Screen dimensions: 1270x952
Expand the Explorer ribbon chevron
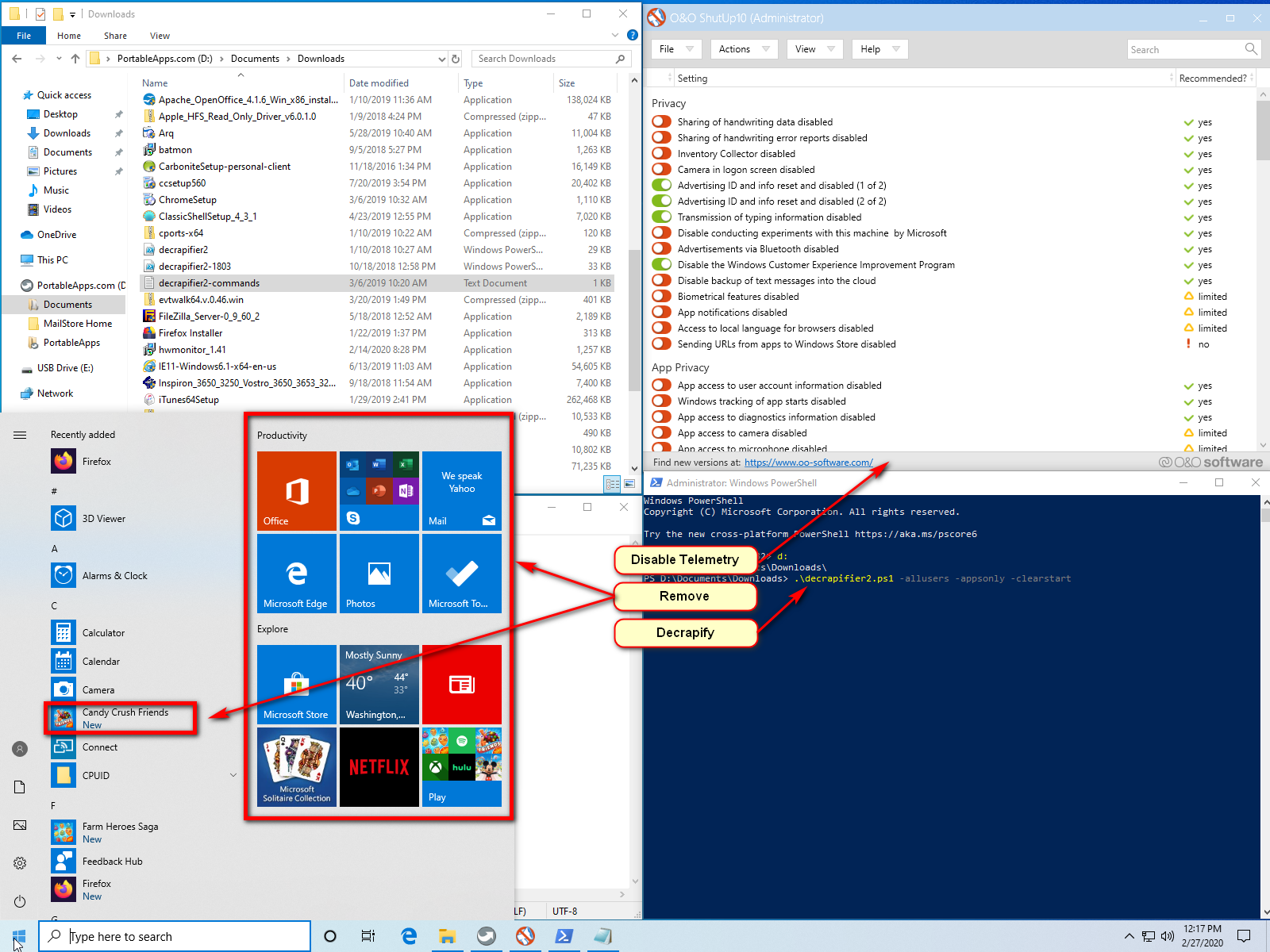(x=615, y=35)
